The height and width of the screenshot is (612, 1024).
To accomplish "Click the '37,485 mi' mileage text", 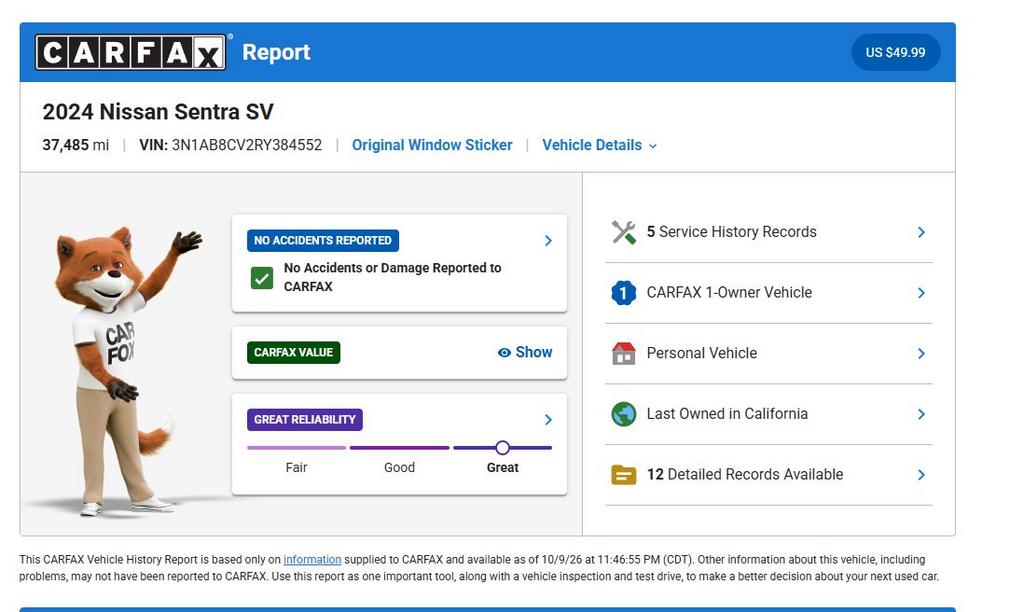I will (76, 145).
